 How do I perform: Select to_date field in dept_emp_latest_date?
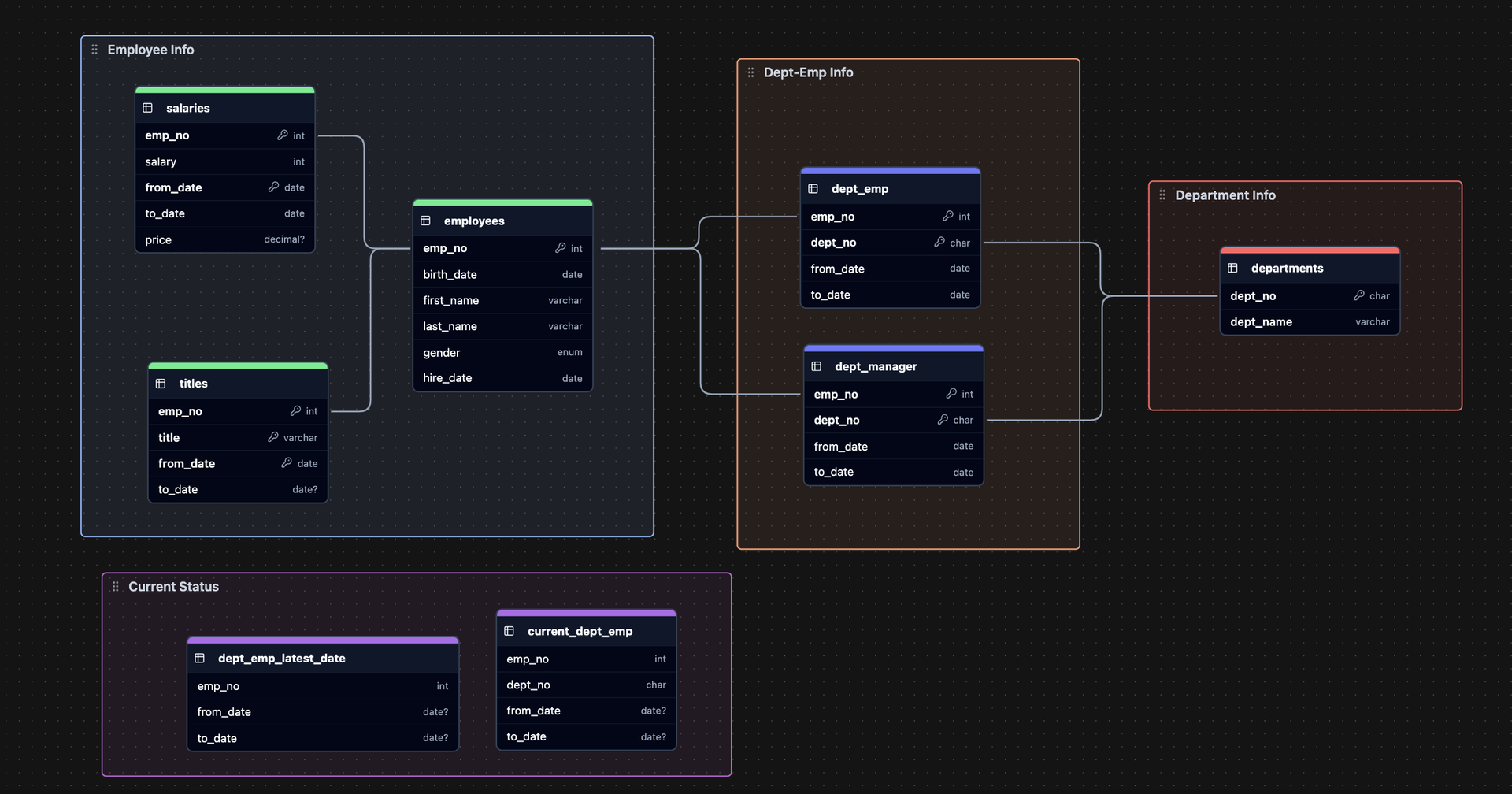[x=323, y=738]
